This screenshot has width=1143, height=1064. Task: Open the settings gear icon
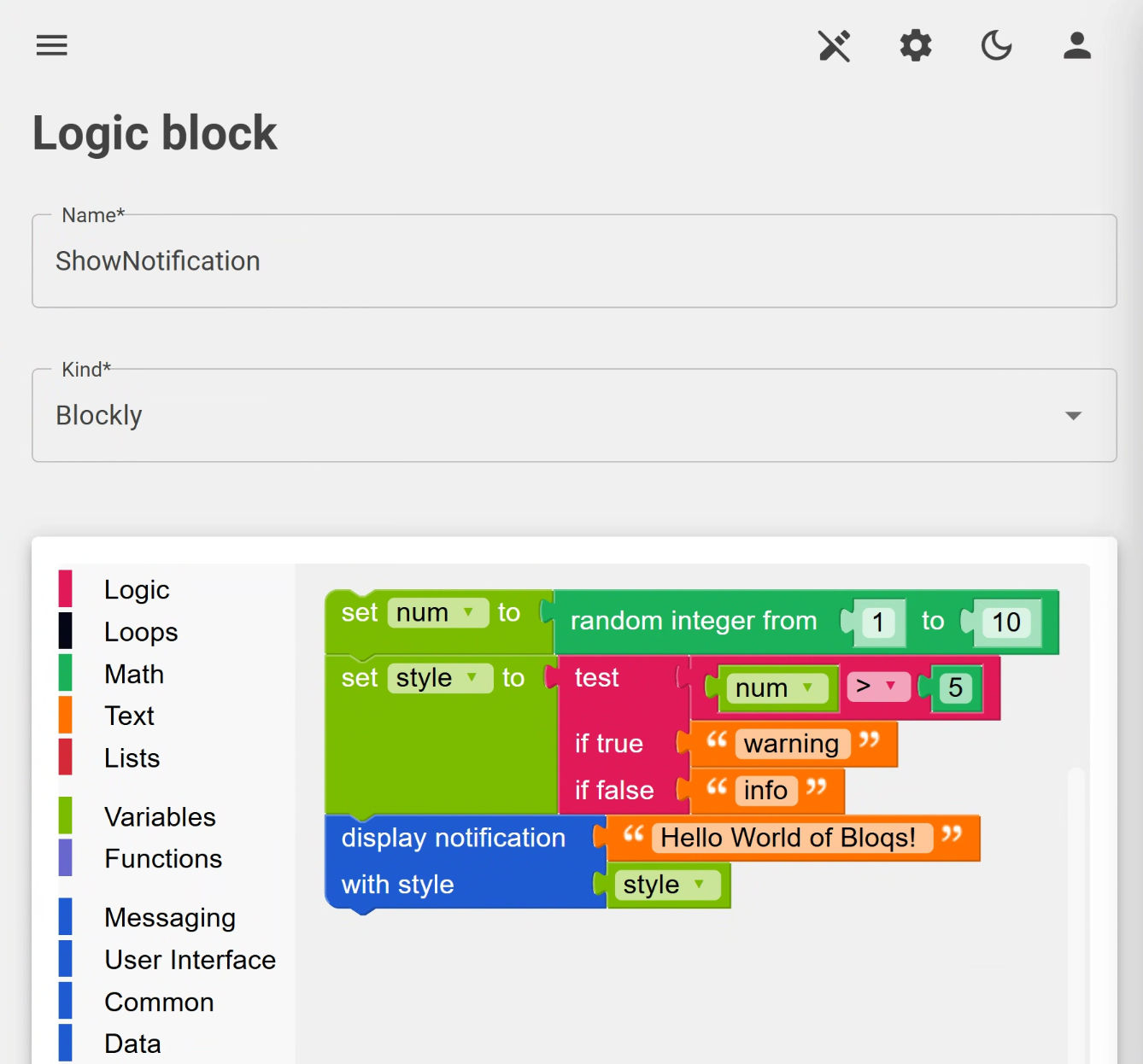click(915, 45)
